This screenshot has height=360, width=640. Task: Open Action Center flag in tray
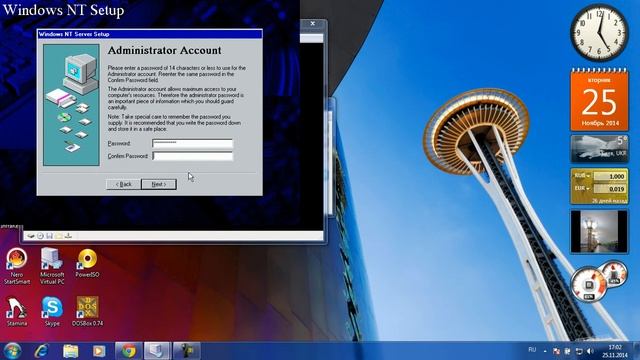tap(556, 351)
